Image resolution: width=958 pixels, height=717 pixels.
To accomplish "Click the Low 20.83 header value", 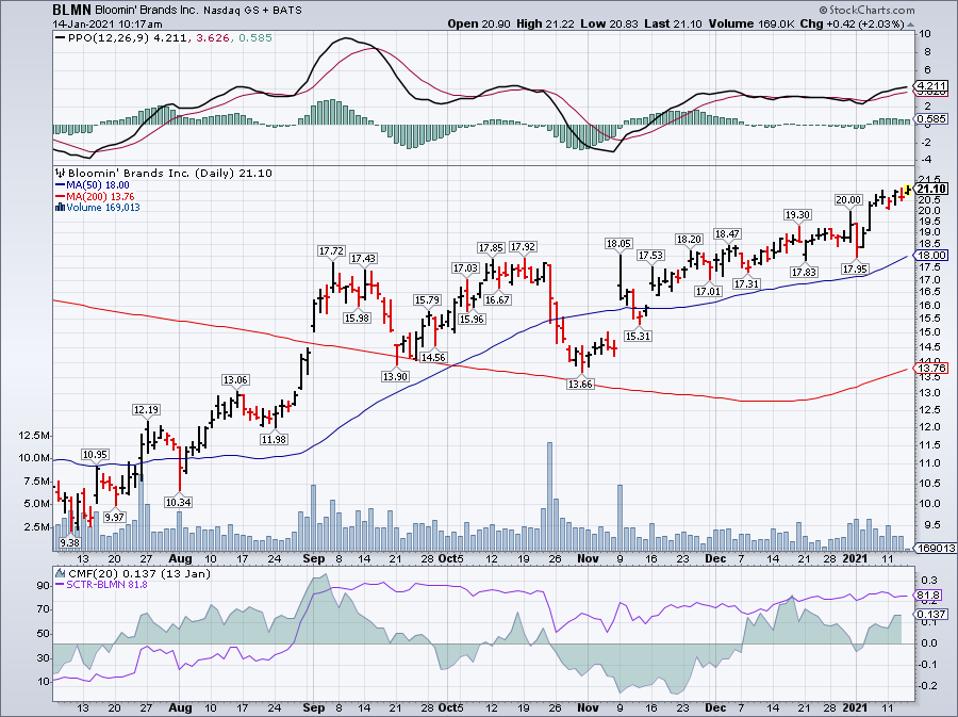I will [x=611, y=24].
